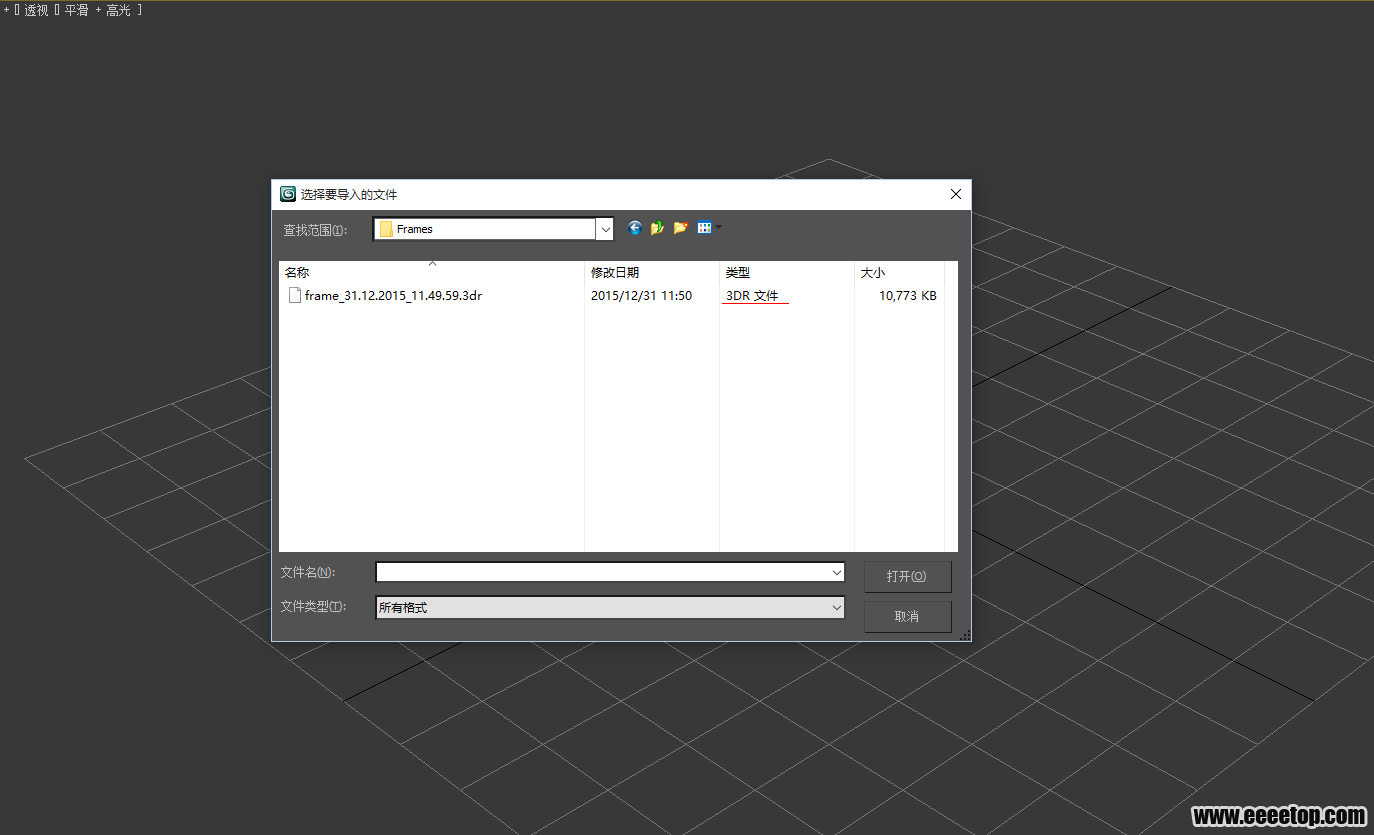Select file frame_31.12.2015_11.49.59.3dr

(385, 296)
